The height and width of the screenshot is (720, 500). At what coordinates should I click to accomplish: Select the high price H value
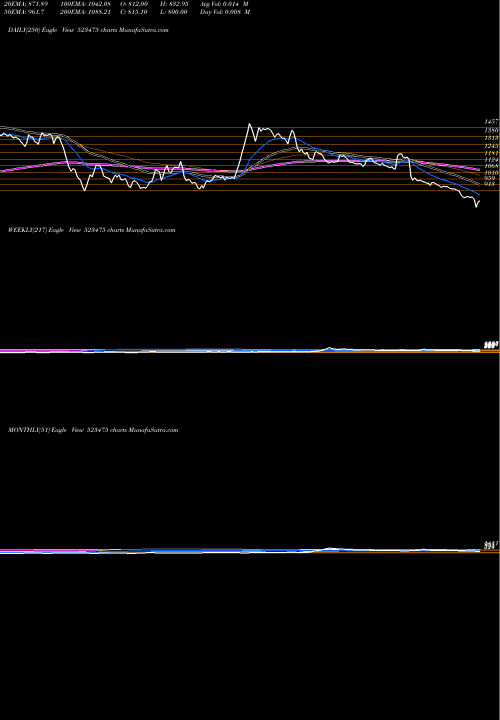pyautogui.click(x=175, y=4)
